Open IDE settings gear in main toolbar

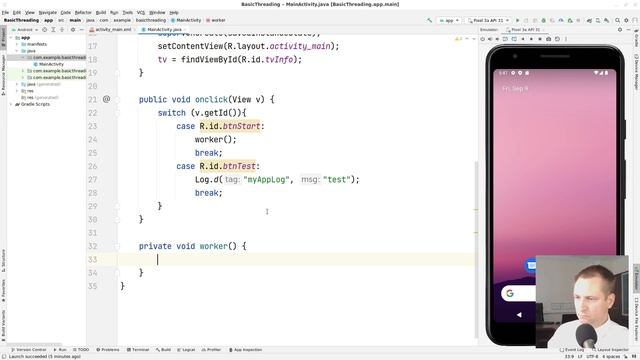[626, 20]
